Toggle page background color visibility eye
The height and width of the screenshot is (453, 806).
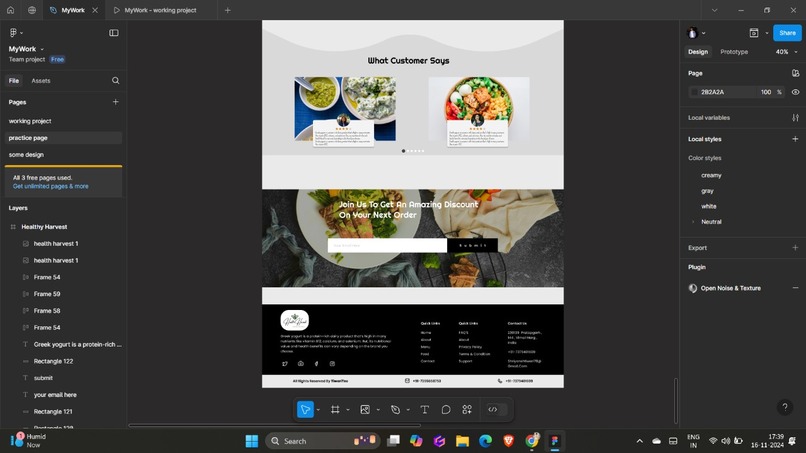pyautogui.click(x=795, y=92)
